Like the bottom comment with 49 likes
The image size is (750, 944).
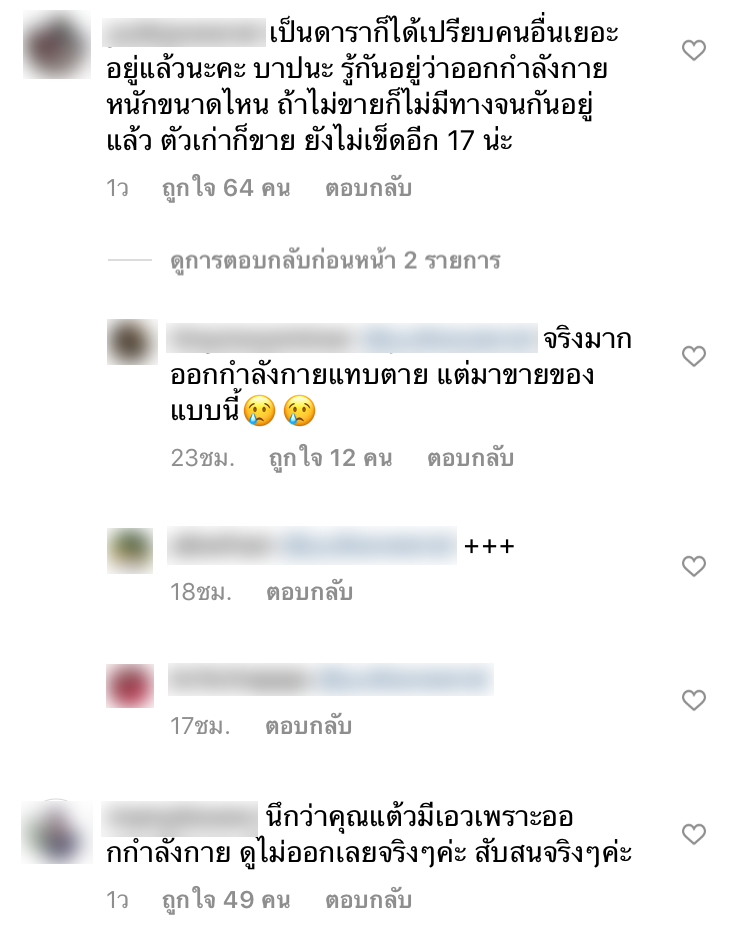point(693,834)
